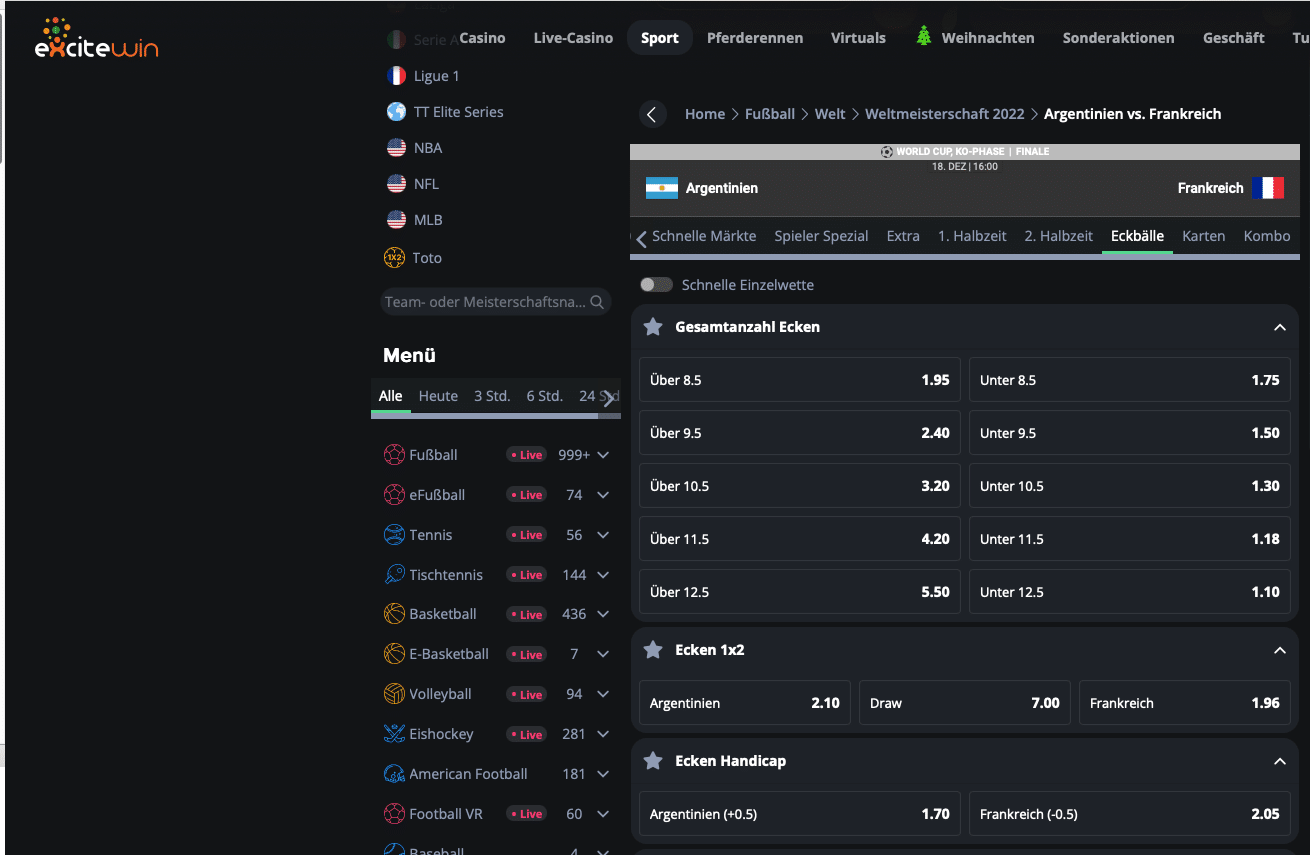Bet on Draw corners at 7.00
This screenshot has width=1310, height=855.
tap(965, 703)
